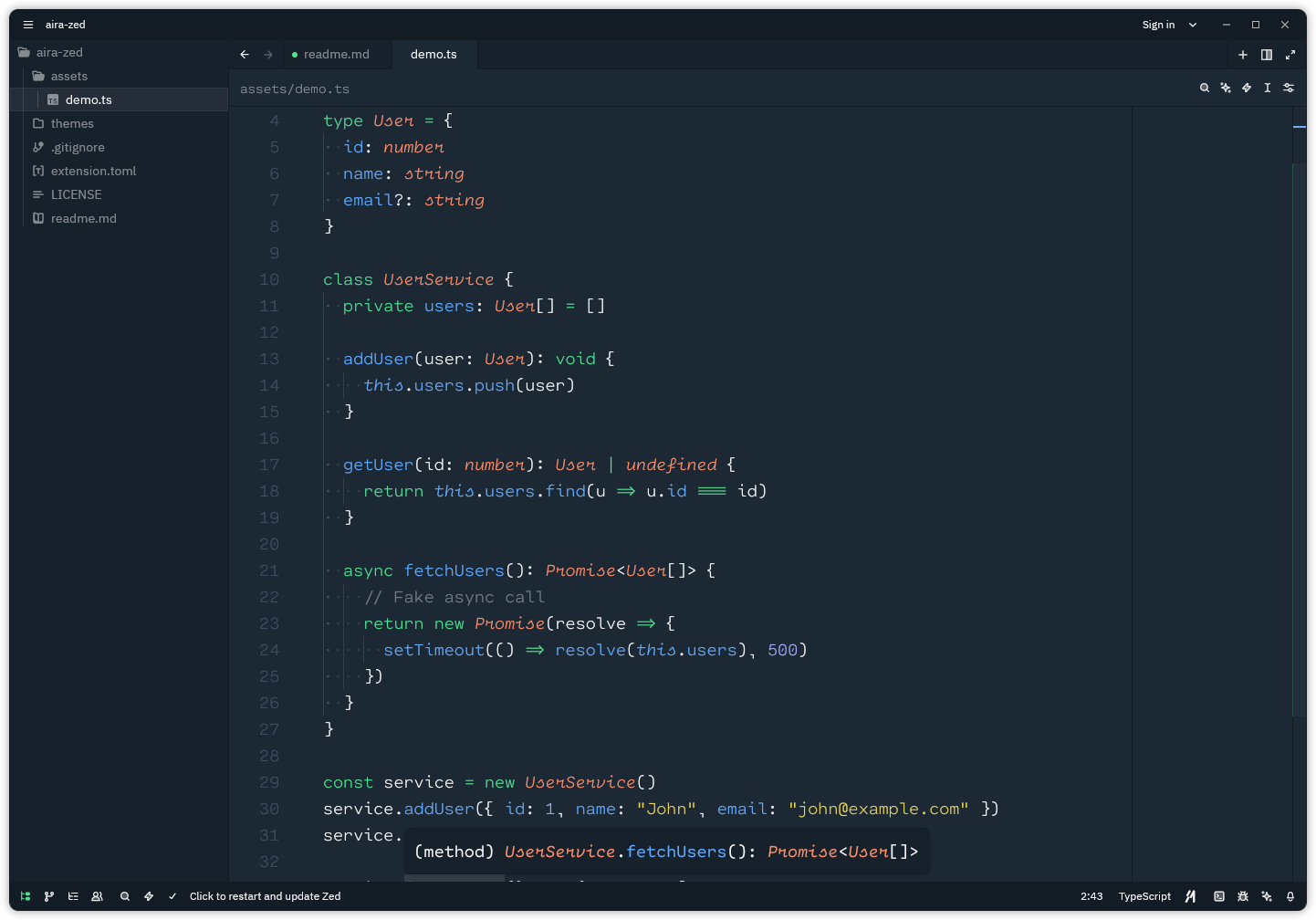Create new tab with plus icon
The image size is (1316, 920).
(1243, 55)
